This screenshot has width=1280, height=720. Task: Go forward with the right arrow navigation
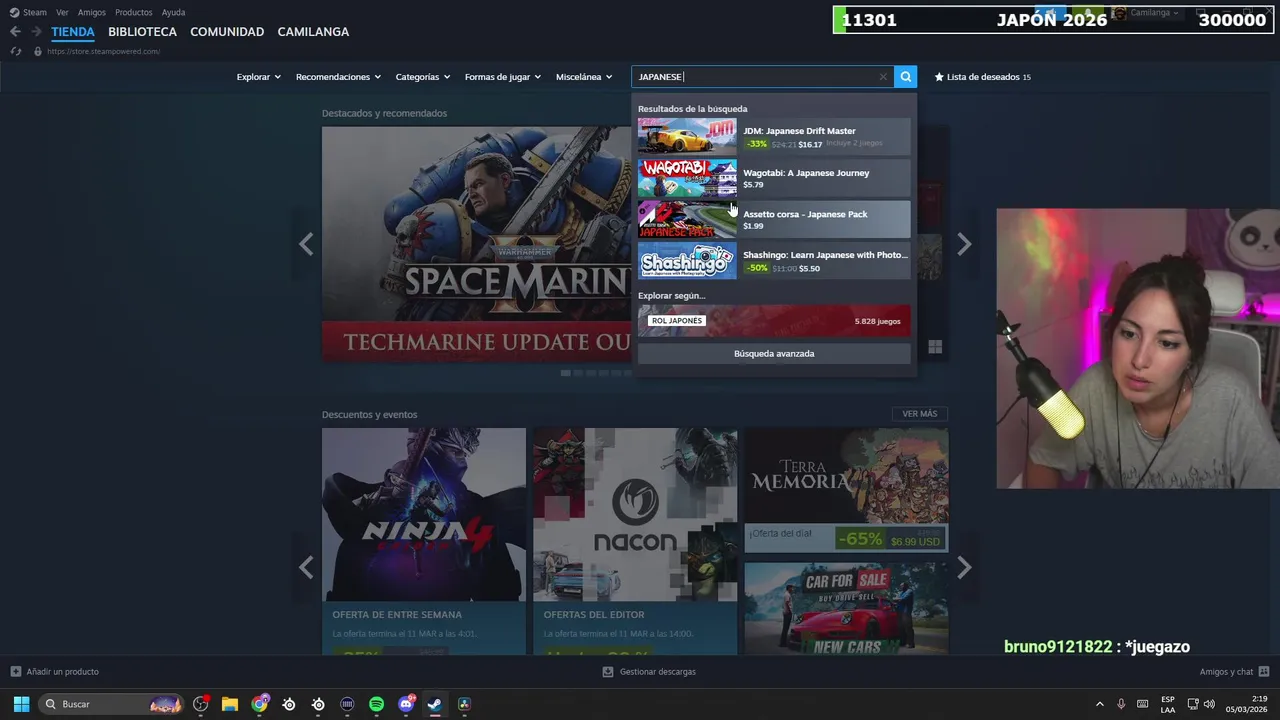(36, 32)
